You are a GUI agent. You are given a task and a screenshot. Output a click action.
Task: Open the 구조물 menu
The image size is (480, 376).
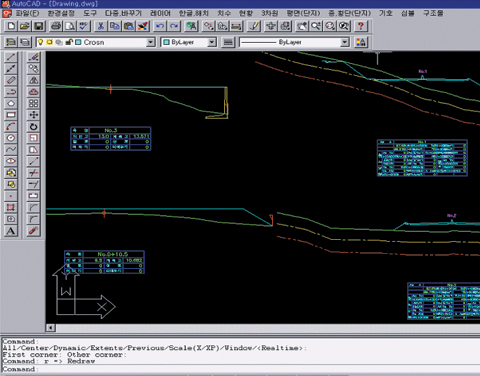[x=433, y=13]
